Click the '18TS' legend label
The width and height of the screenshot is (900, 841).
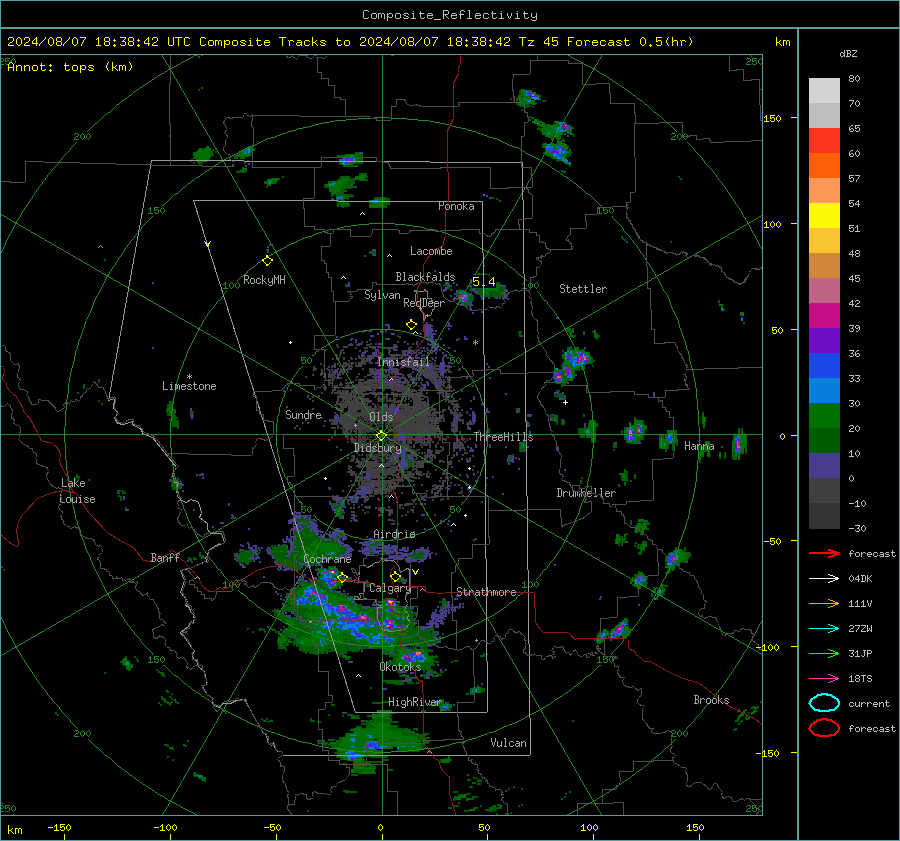click(x=860, y=679)
